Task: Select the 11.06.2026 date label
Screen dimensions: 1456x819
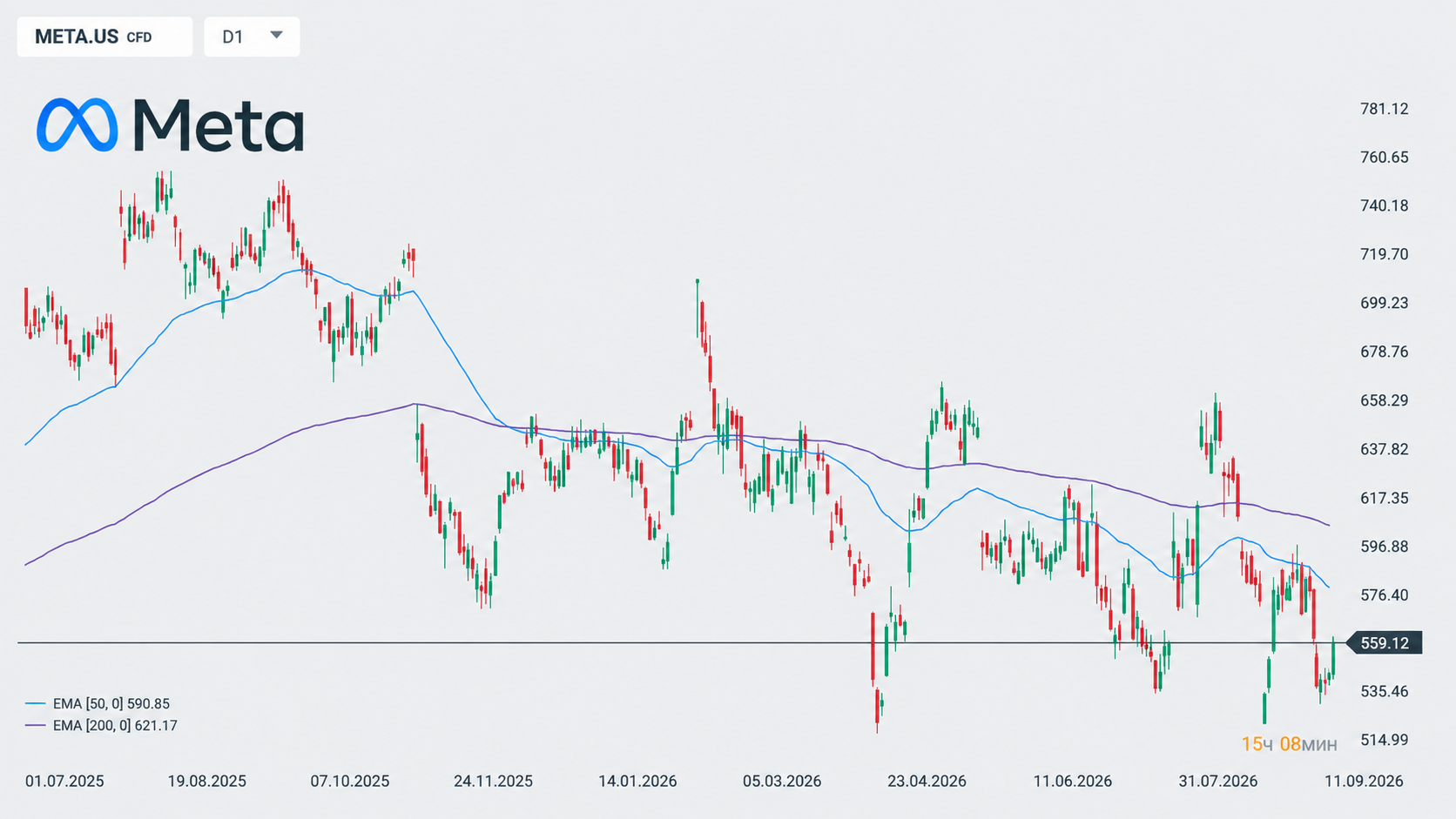Action: [x=1073, y=782]
